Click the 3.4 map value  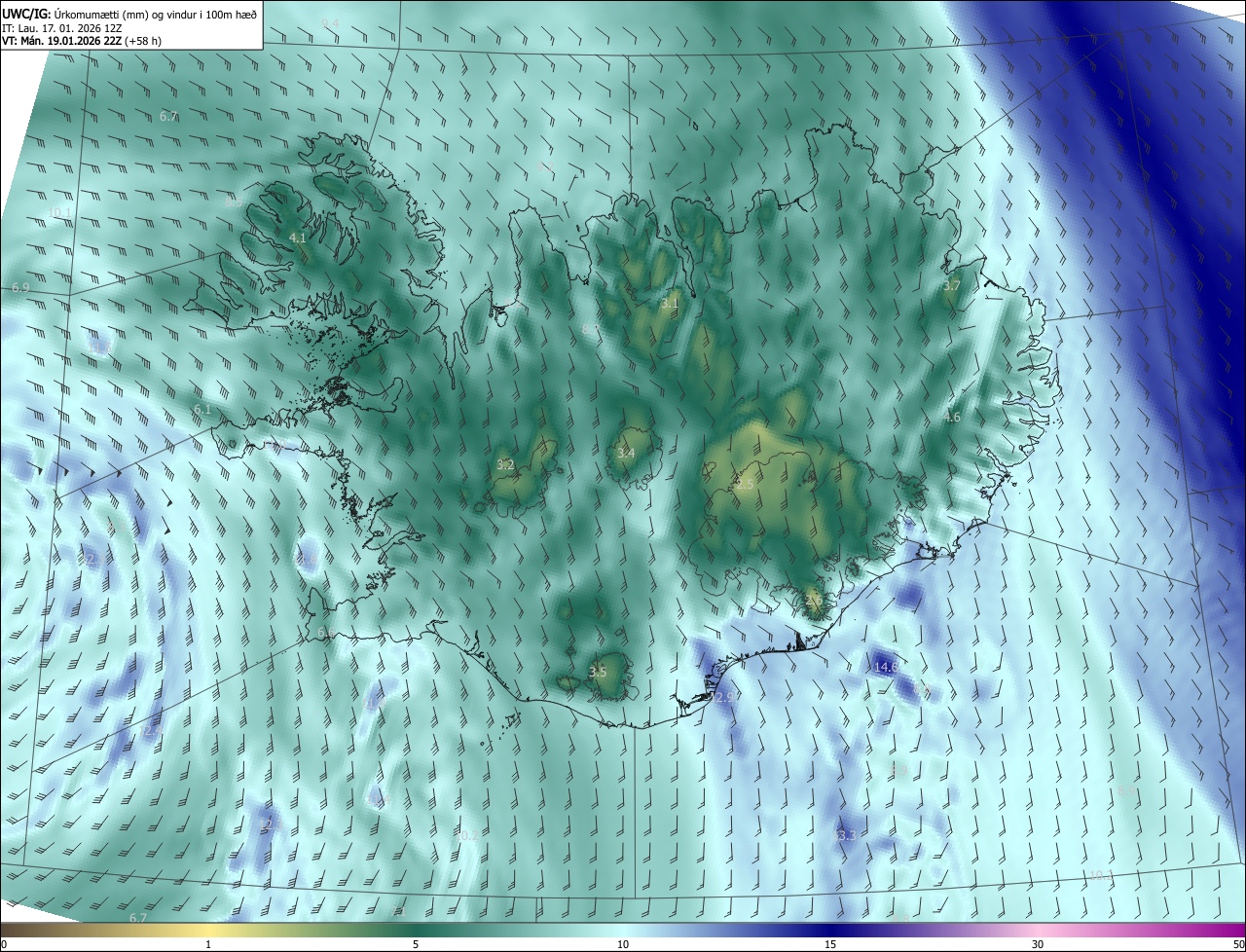(x=626, y=454)
